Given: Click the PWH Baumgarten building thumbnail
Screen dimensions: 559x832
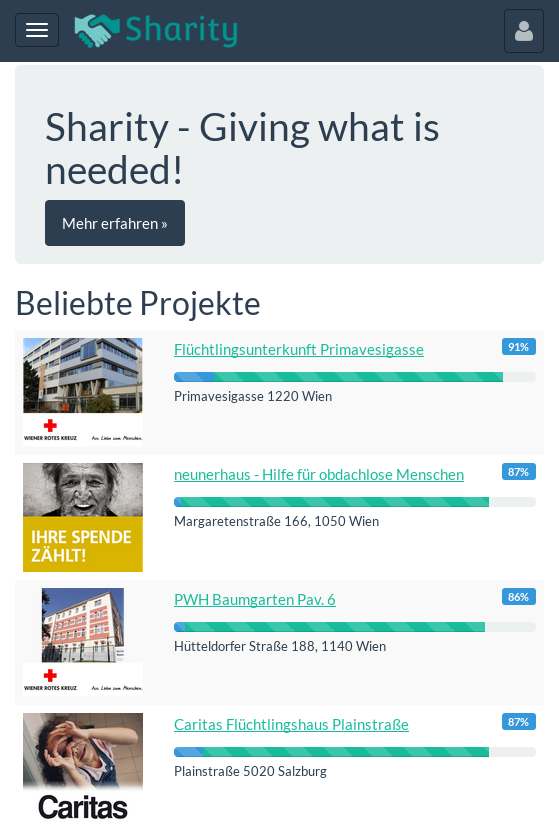Looking at the screenshot, I should (83, 642).
